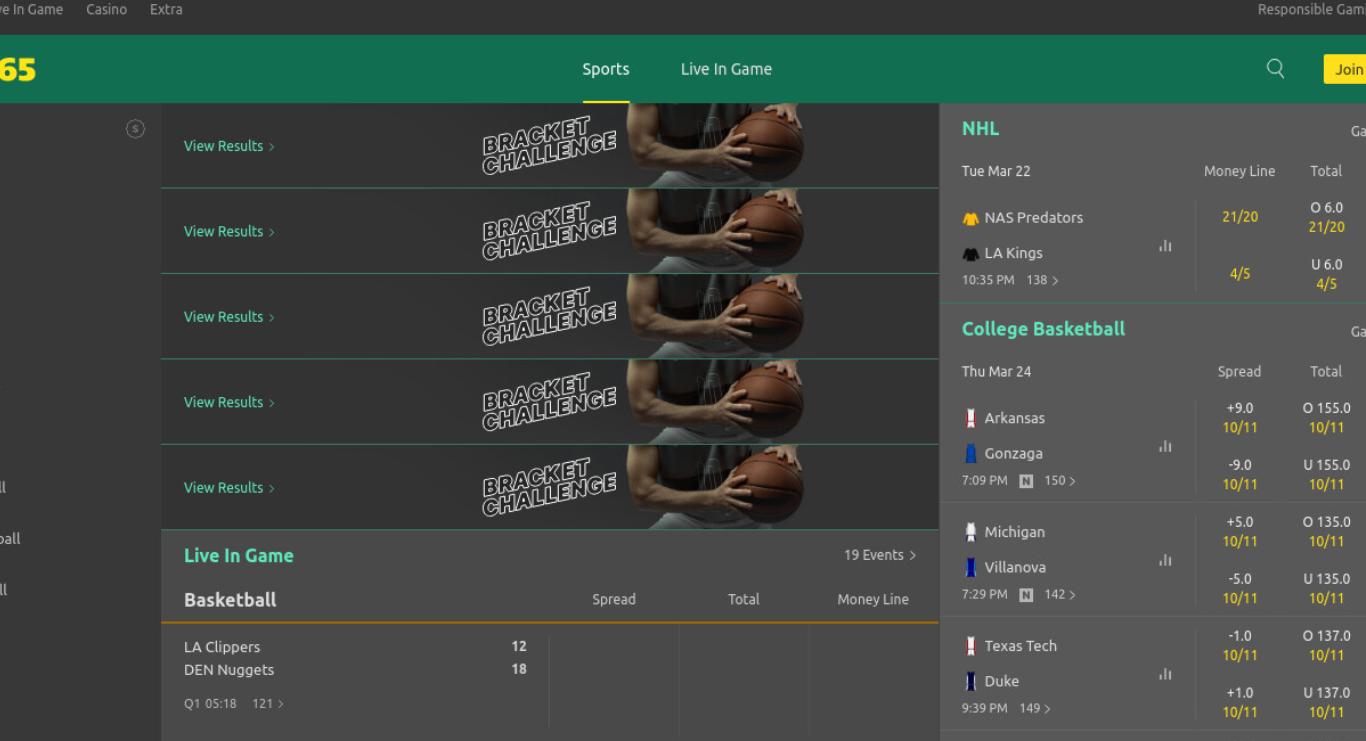
Task: Select Under 137.0 total
Action: (1326, 703)
